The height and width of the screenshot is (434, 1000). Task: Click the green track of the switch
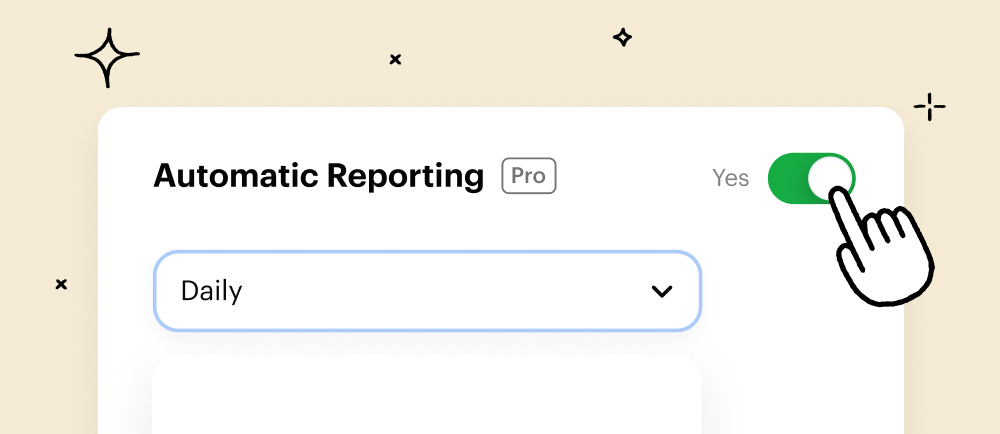pos(788,178)
